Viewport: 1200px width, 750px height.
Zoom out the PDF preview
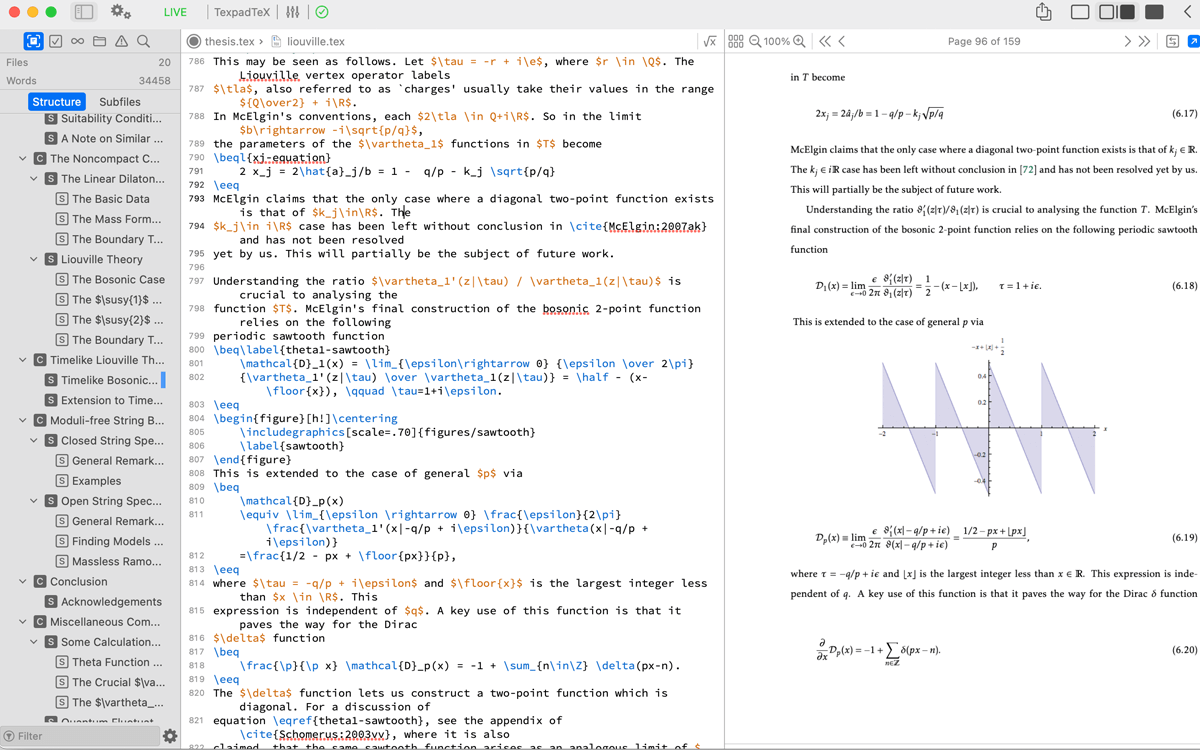point(755,41)
